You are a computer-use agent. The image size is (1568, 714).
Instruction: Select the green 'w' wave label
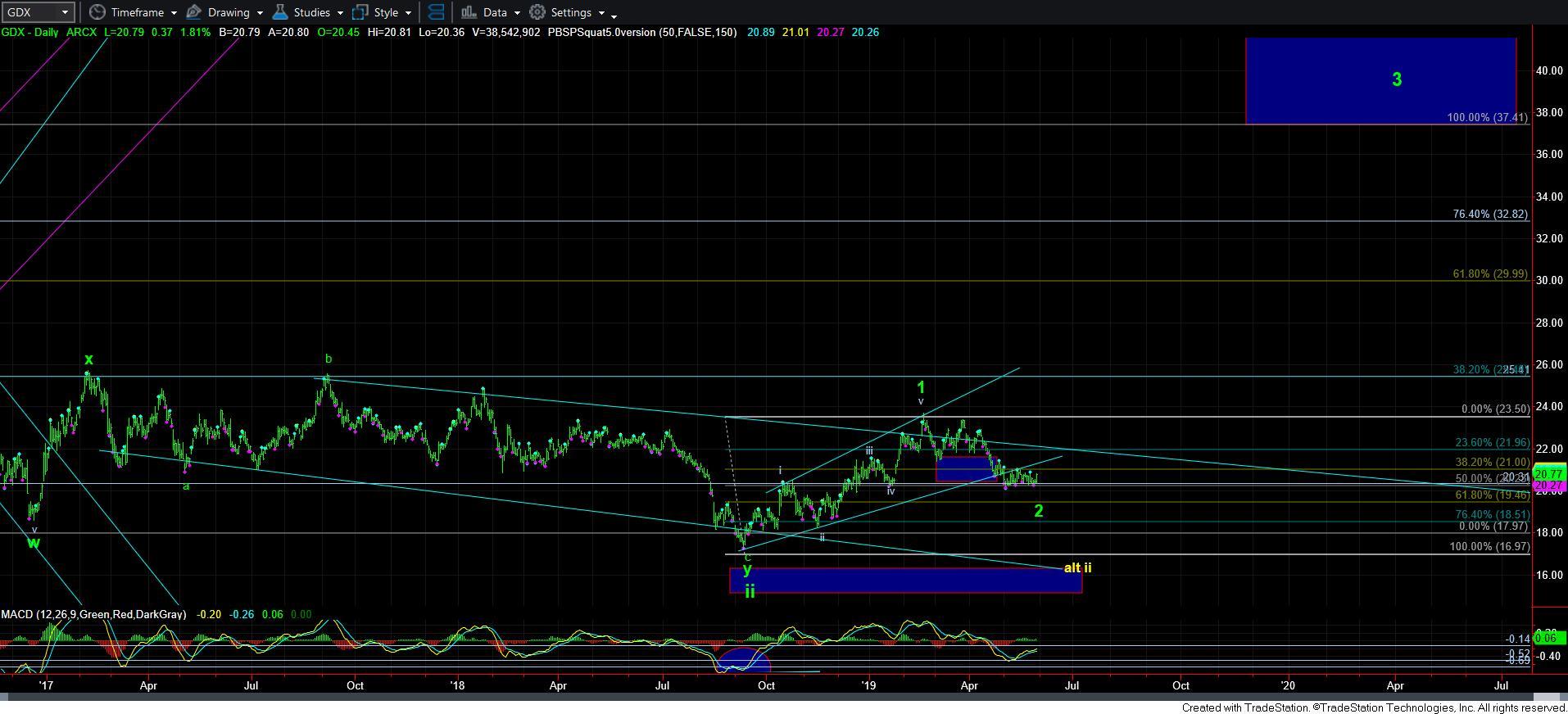point(34,542)
